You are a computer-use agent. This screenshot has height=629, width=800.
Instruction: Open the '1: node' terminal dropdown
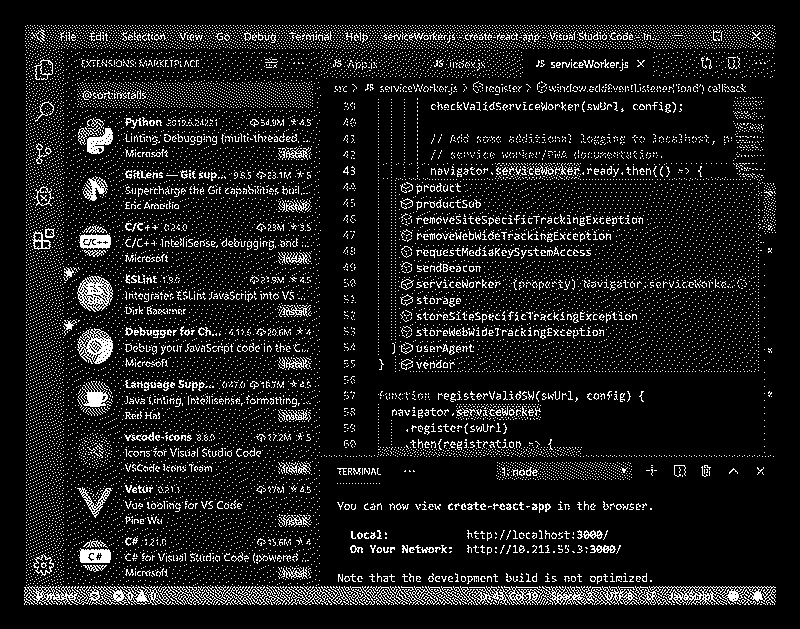[566, 471]
